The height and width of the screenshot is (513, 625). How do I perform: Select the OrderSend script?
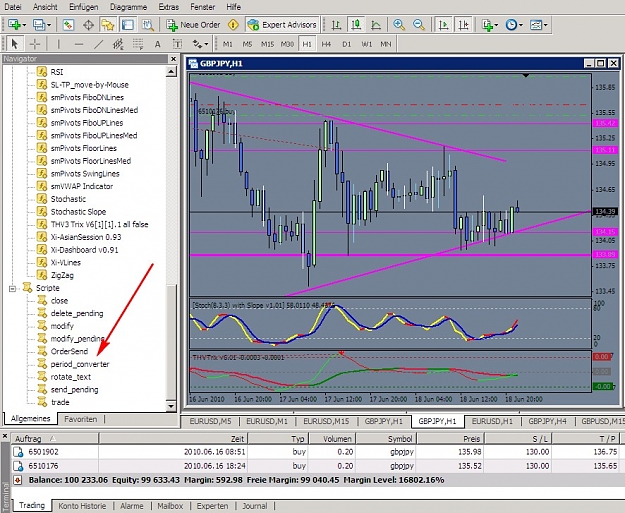tap(69, 351)
